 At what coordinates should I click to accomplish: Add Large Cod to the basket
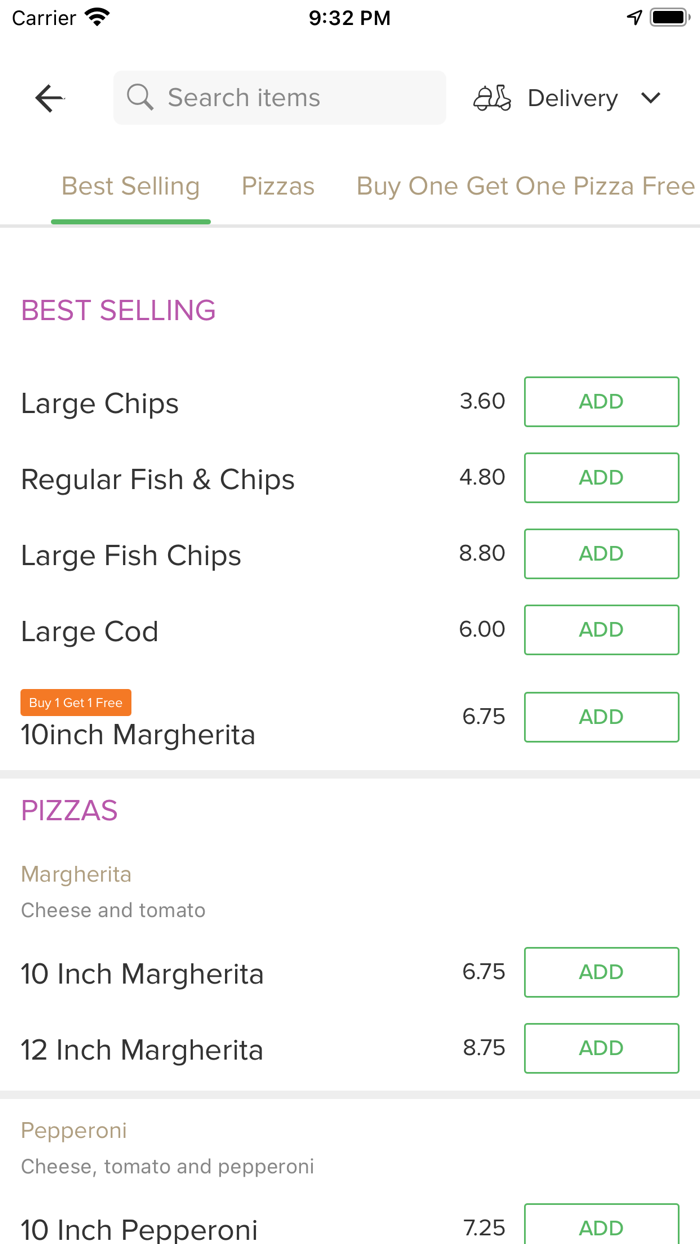point(601,629)
